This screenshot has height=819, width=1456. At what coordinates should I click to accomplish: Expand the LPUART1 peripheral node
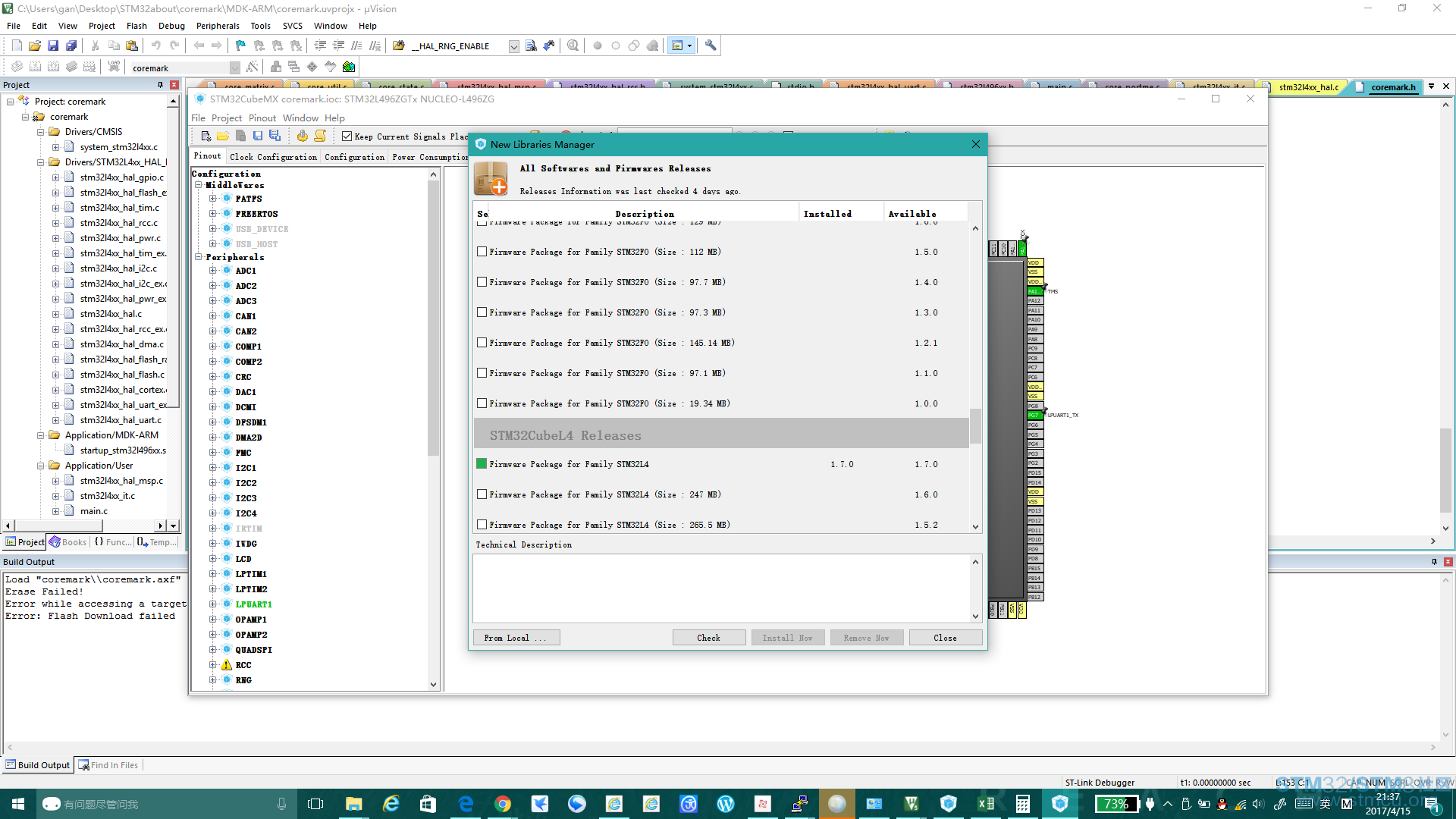[212, 604]
